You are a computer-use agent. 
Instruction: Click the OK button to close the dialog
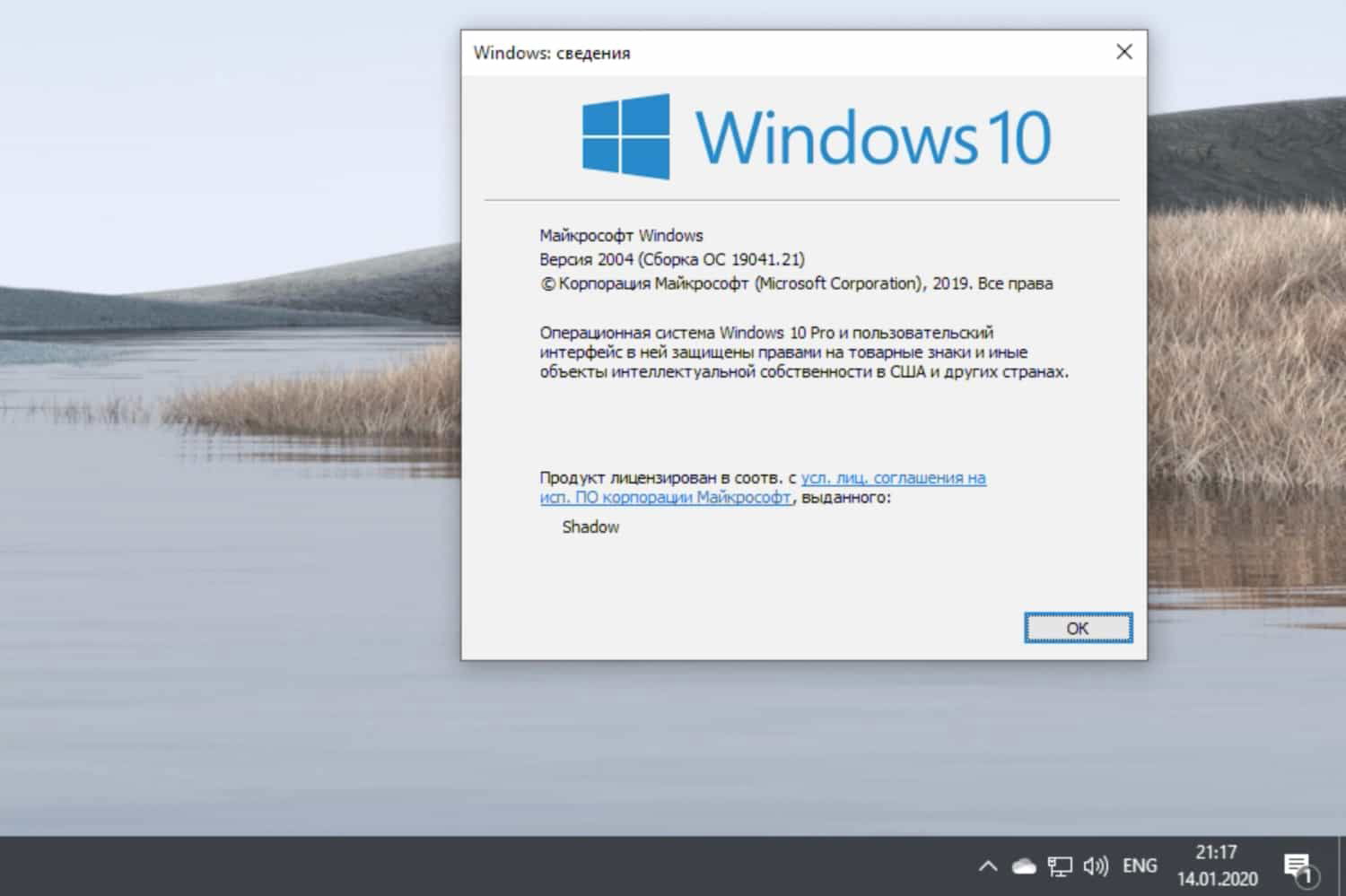point(1077,628)
